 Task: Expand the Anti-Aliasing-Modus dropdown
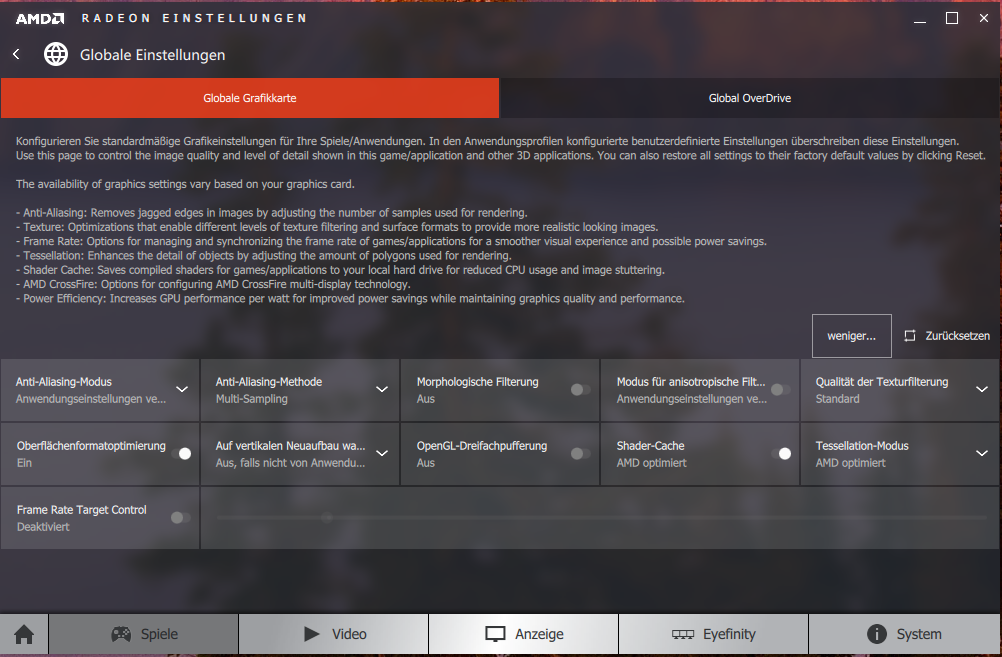tap(182, 389)
